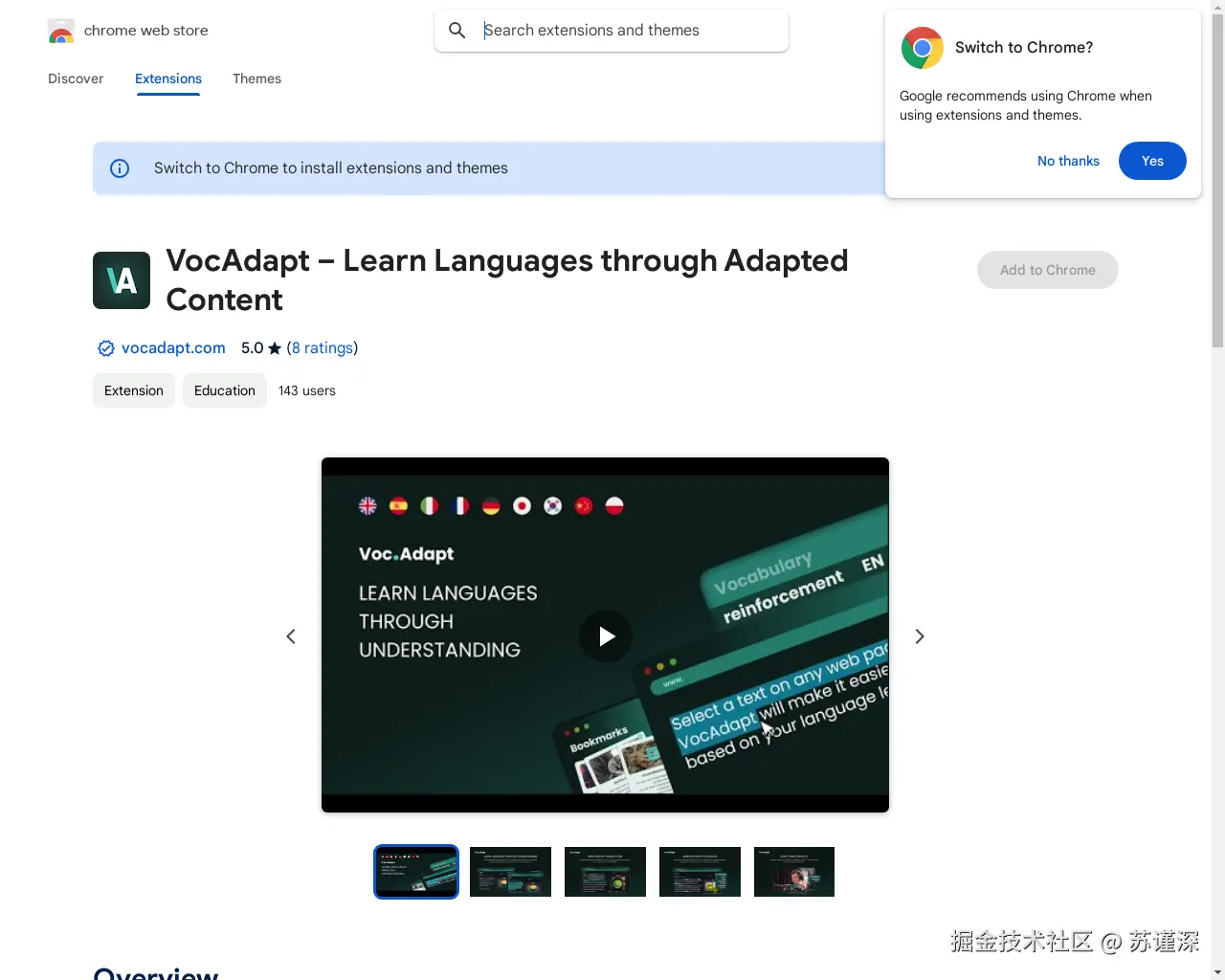Open the 8 ratings page
The height and width of the screenshot is (980, 1225).
(x=323, y=348)
